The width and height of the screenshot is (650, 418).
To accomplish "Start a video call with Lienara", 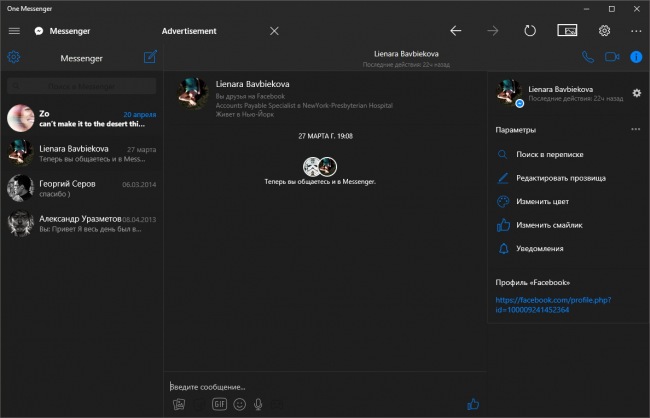I will point(612,57).
